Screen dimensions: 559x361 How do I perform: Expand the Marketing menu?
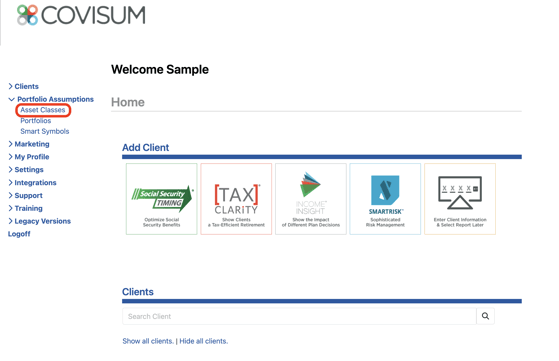coord(29,144)
